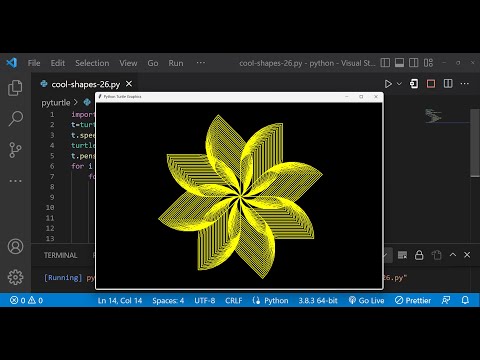Click the [Running] text in output

(63, 278)
